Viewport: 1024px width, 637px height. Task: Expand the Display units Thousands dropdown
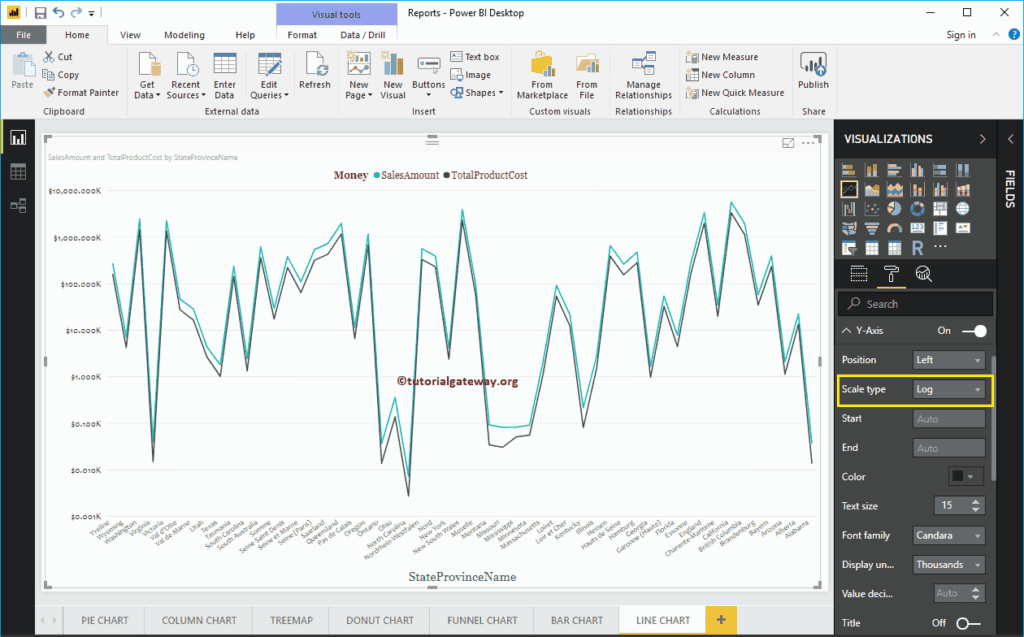point(950,565)
